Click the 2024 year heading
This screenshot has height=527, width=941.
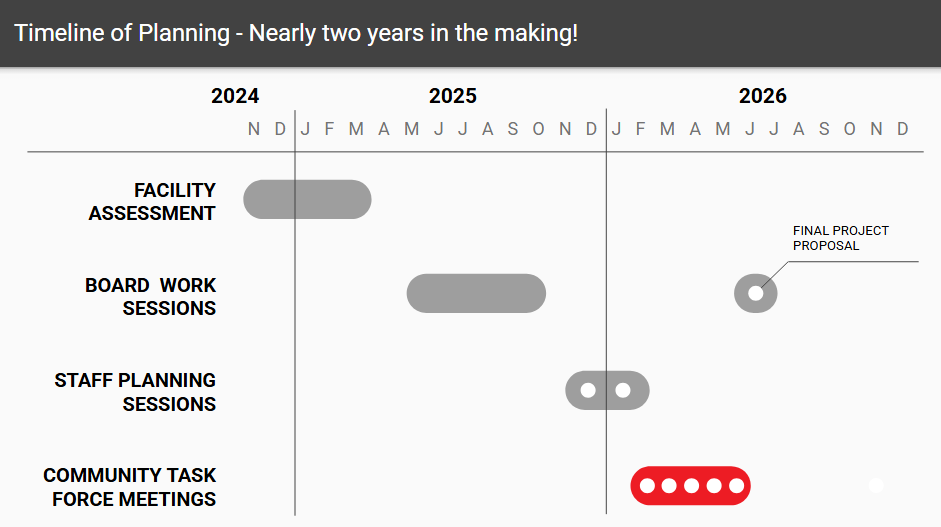click(x=235, y=96)
